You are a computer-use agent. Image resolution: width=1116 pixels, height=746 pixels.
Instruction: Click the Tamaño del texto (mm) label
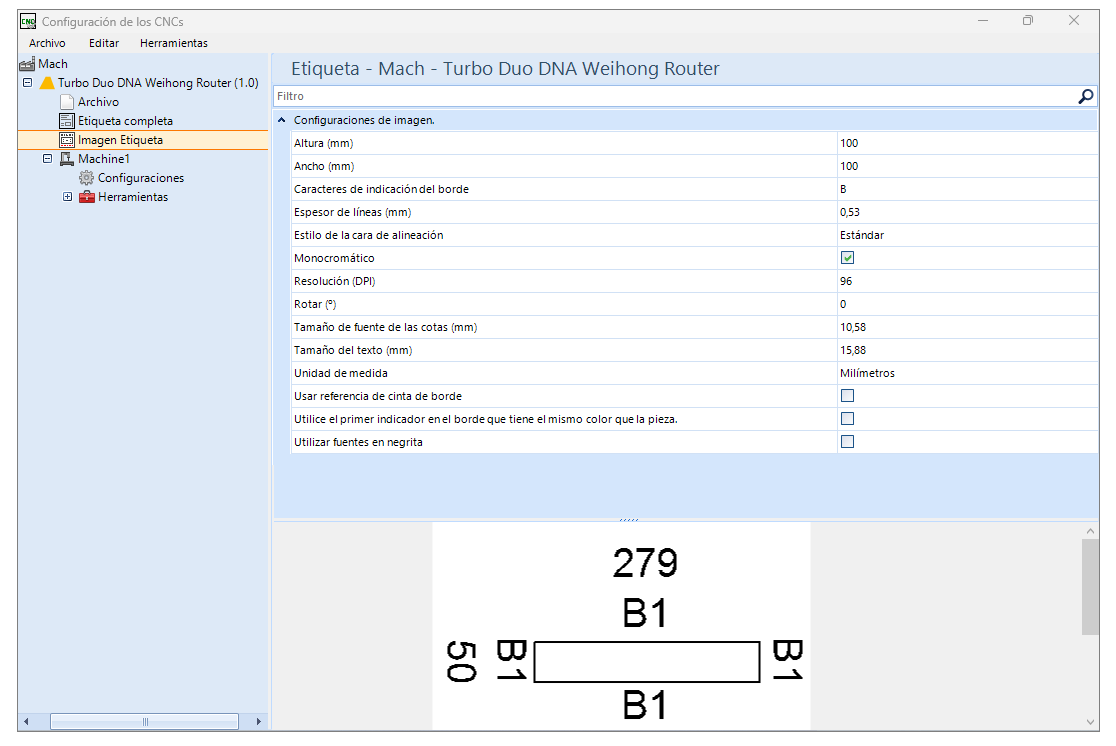click(x=353, y=350)
